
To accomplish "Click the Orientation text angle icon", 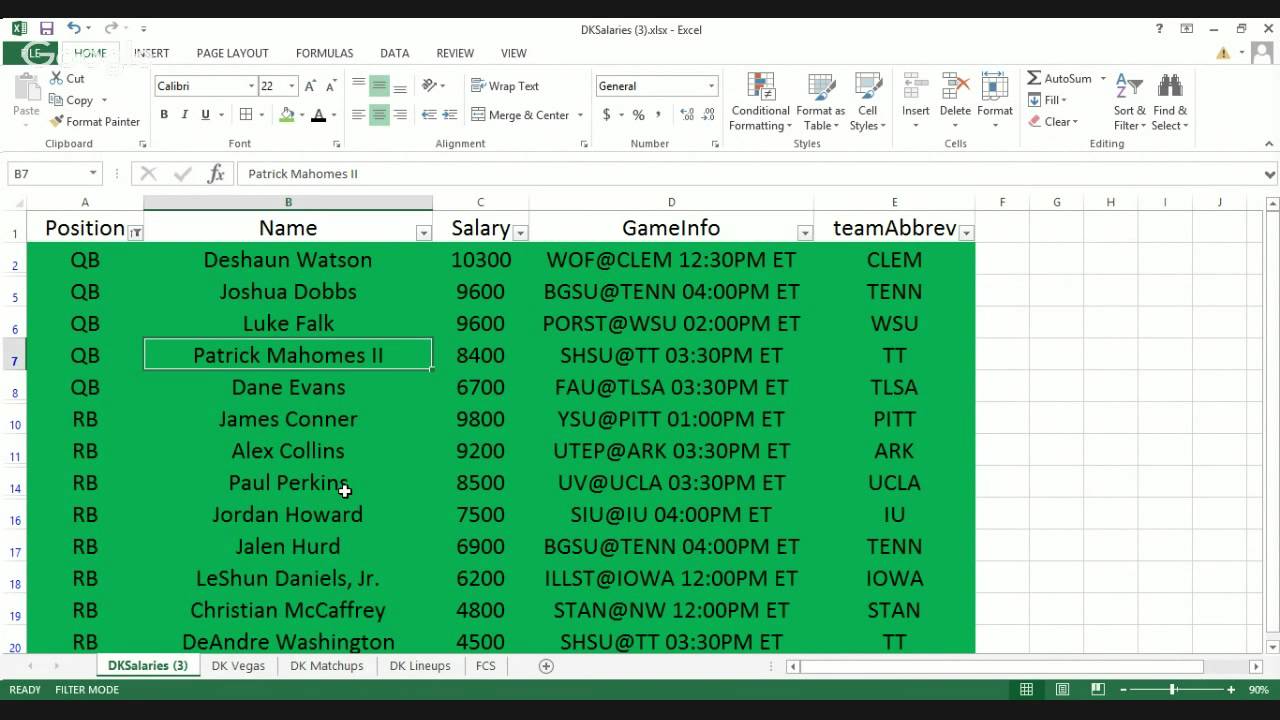I will tap(430, 86).
